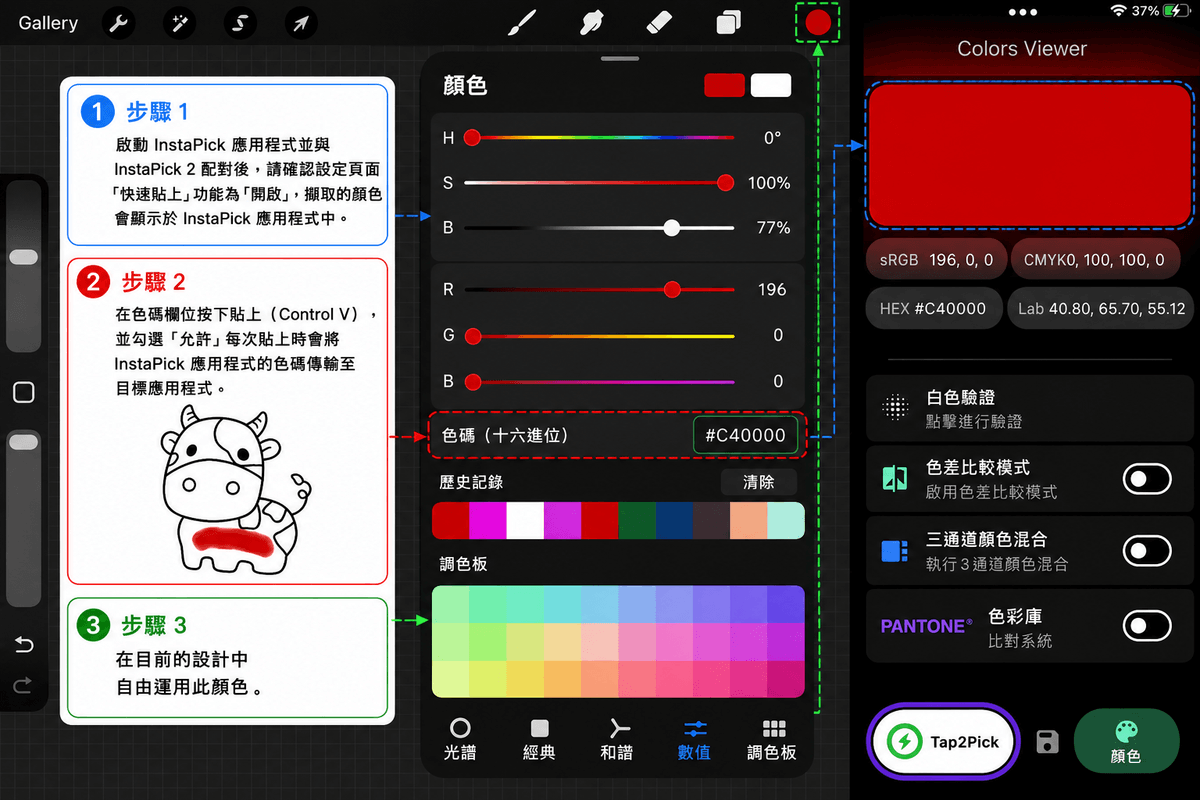Select the Smudge tool
The width and height of the screenshot is (1200, 800).
coord(590,23)
